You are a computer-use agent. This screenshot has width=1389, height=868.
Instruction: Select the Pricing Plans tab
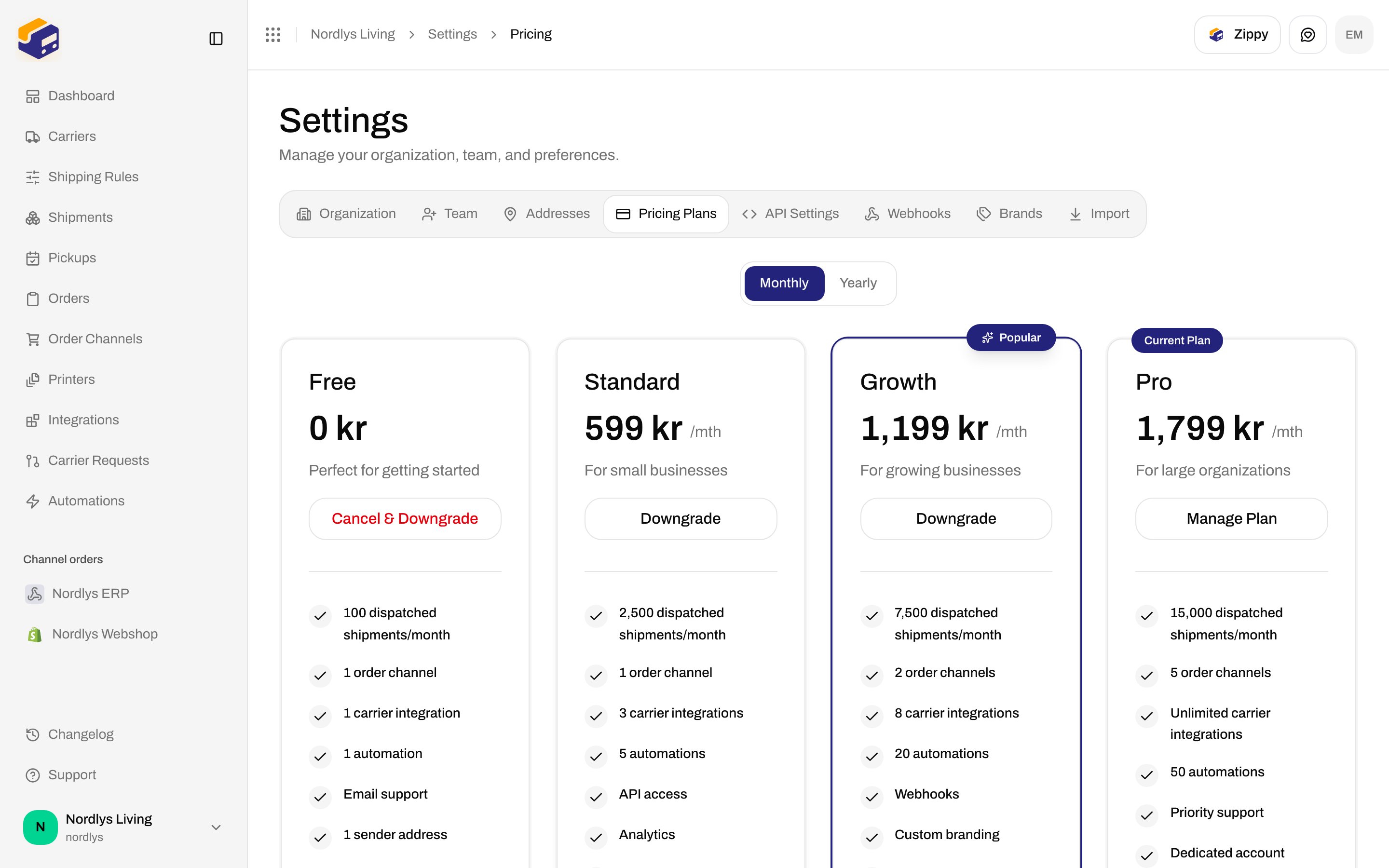666,214
